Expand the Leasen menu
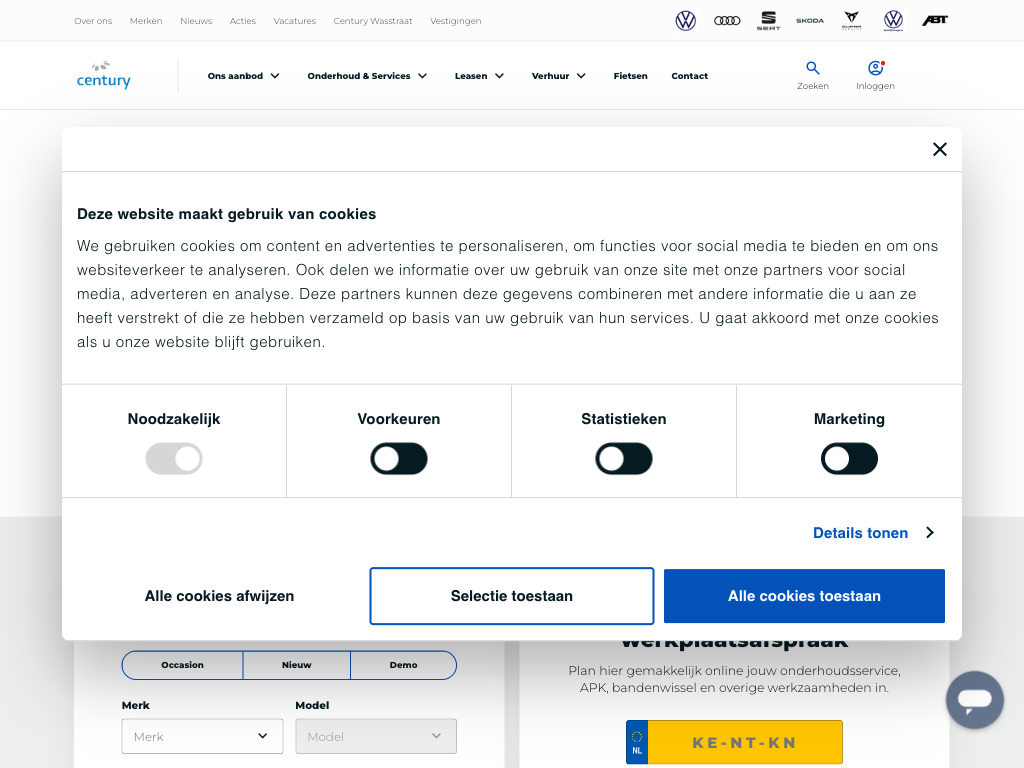1024x768 pixels. tap(479, 76)
